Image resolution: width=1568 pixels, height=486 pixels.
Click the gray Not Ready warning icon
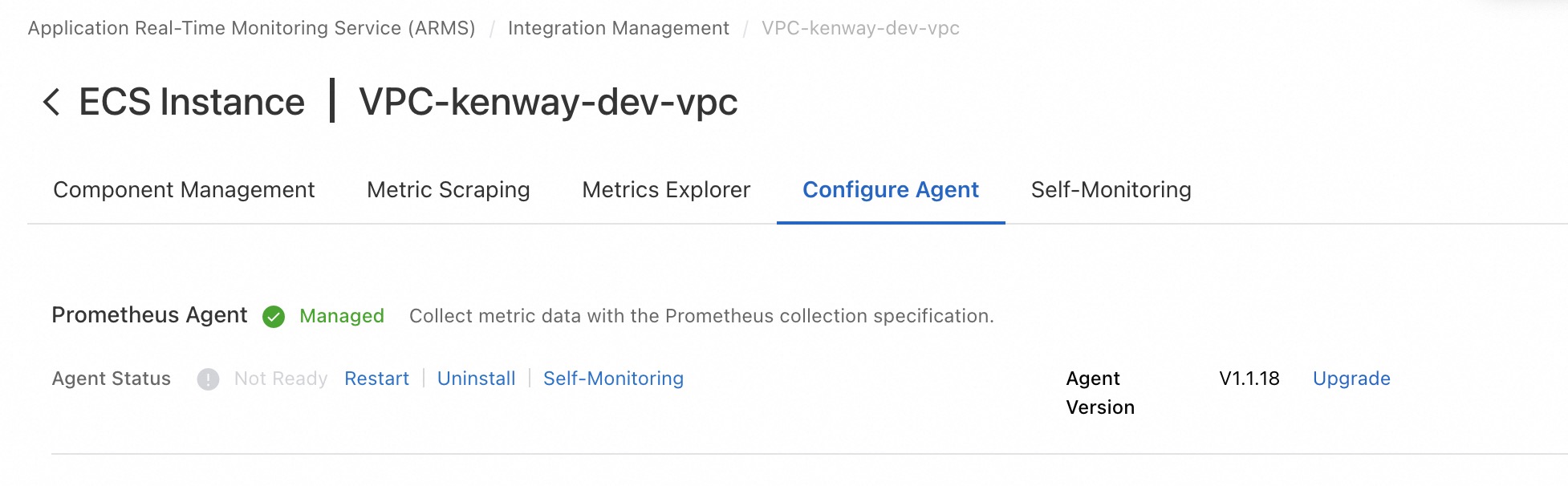click(208, 379)
